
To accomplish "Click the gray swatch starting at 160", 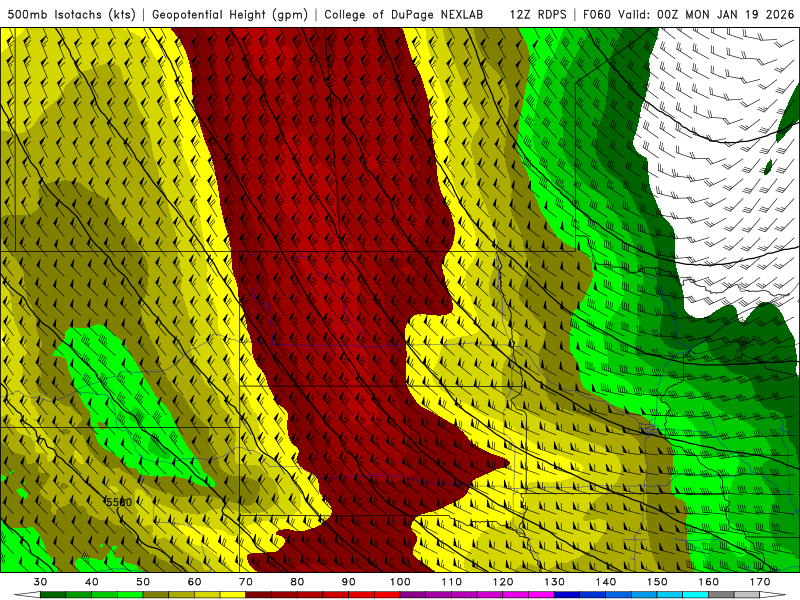I will click(x=721, y=595).
